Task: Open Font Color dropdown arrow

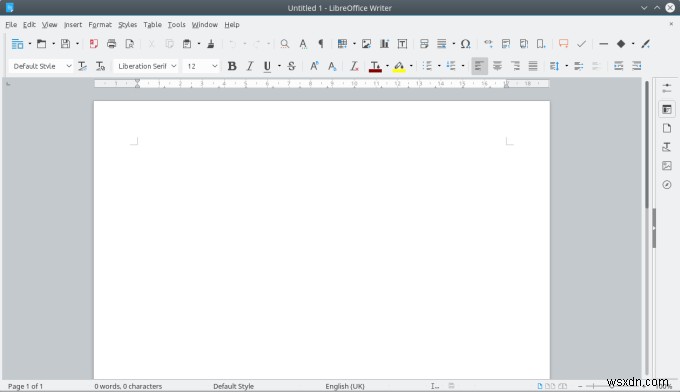Action: click(x=387, y=66)
